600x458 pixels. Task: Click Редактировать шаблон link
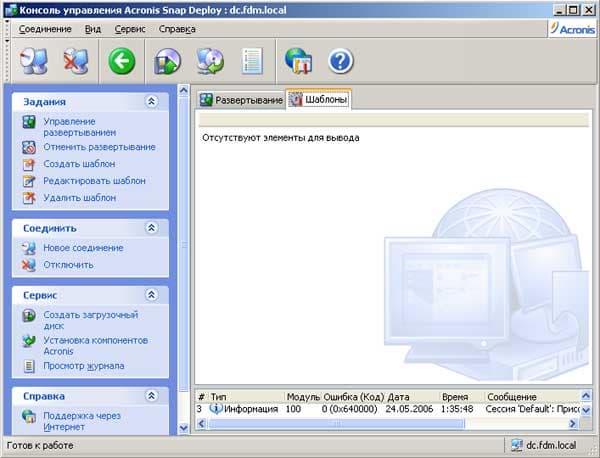point(95,181)
